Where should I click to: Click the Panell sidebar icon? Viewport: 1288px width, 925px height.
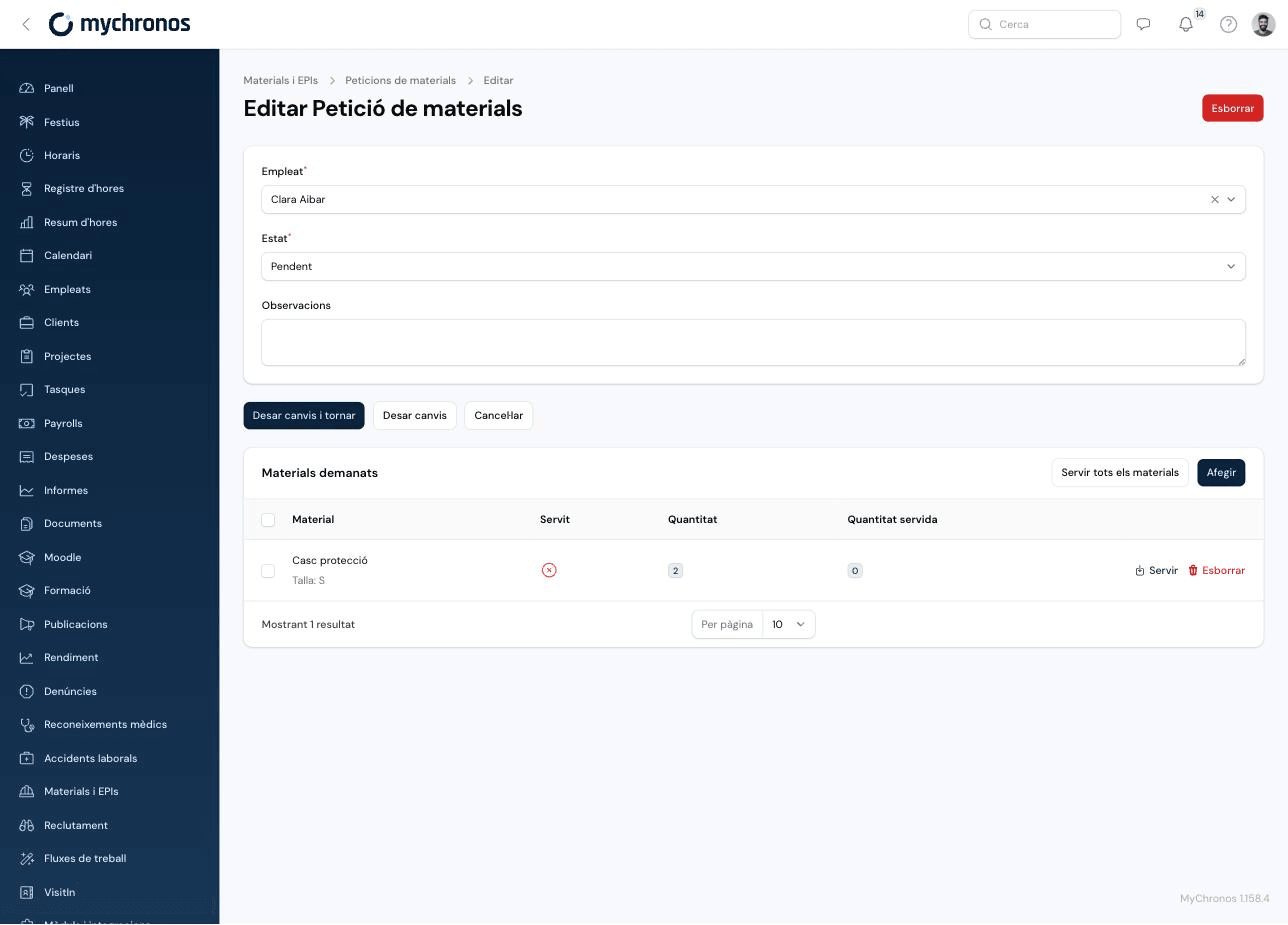coord(27,88)
